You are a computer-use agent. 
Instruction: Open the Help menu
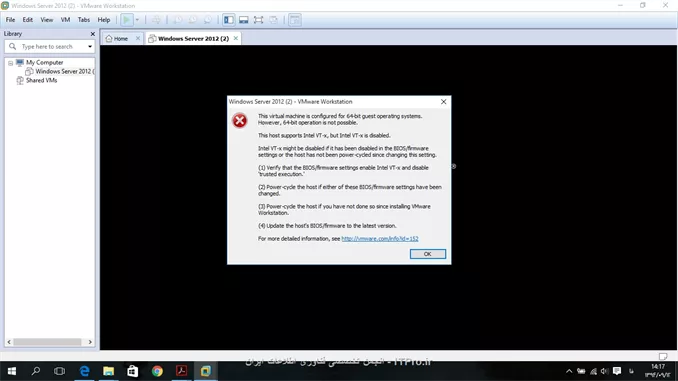104,20
